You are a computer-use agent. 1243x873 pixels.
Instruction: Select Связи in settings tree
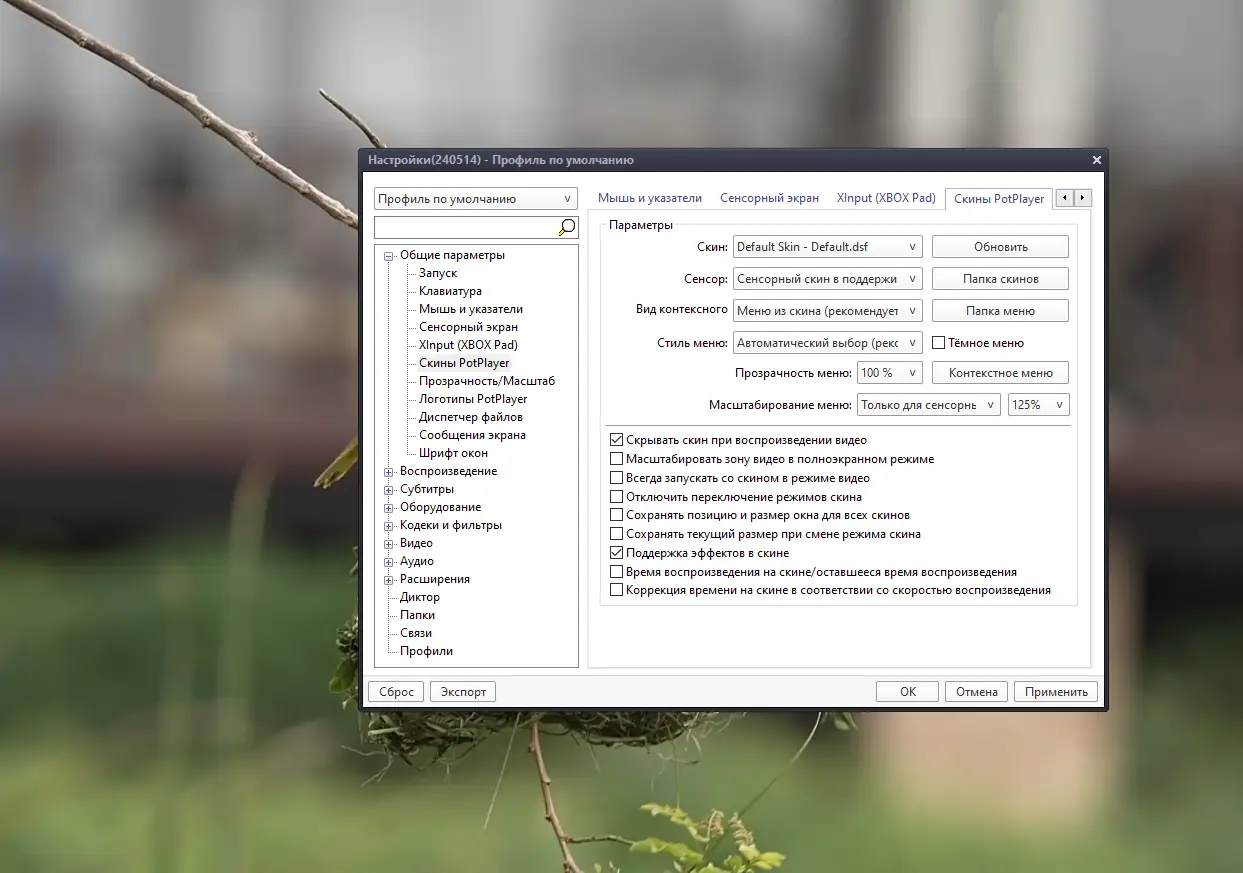(x=416, y=633)
